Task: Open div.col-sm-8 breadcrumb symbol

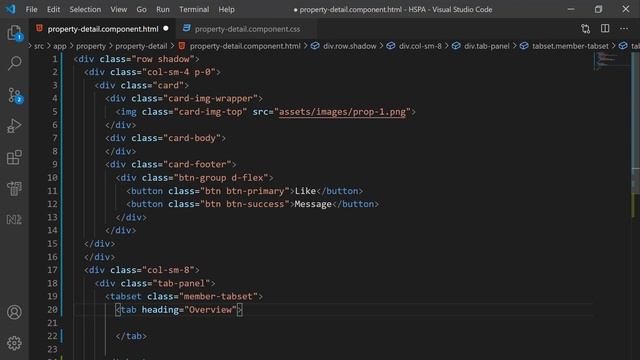Action: 420,46
